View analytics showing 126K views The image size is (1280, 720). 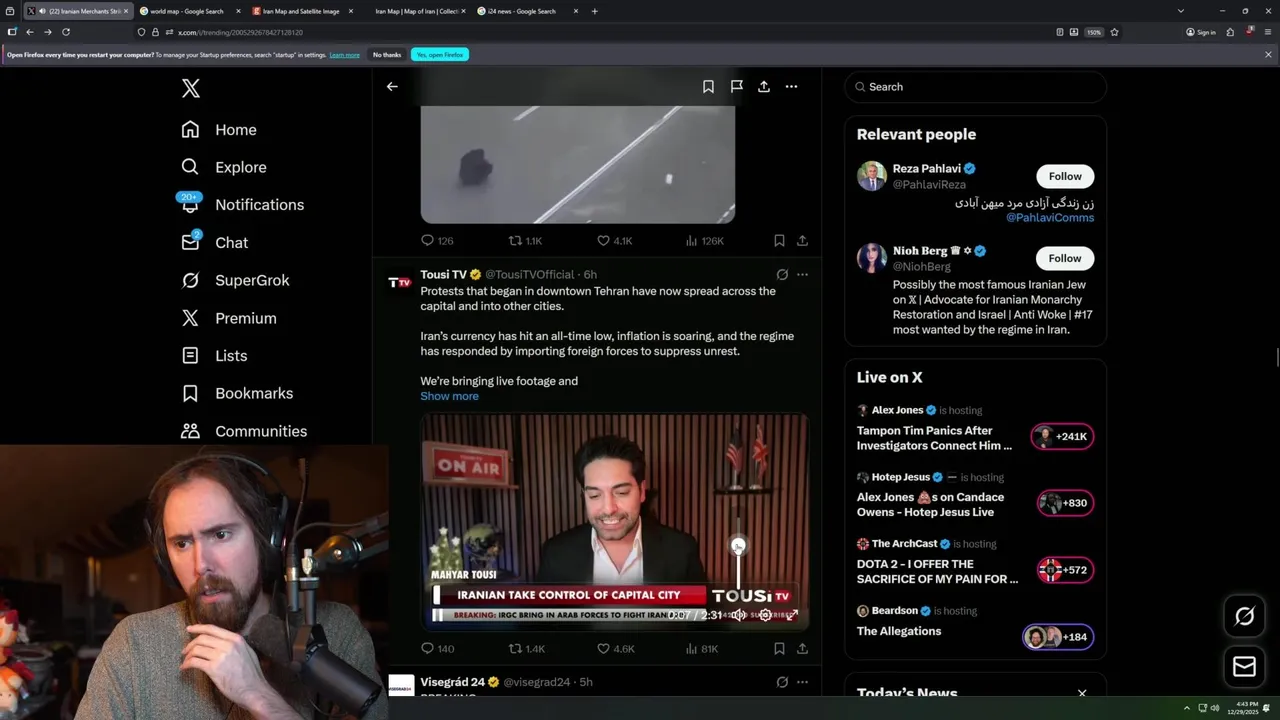coord(704,241)
